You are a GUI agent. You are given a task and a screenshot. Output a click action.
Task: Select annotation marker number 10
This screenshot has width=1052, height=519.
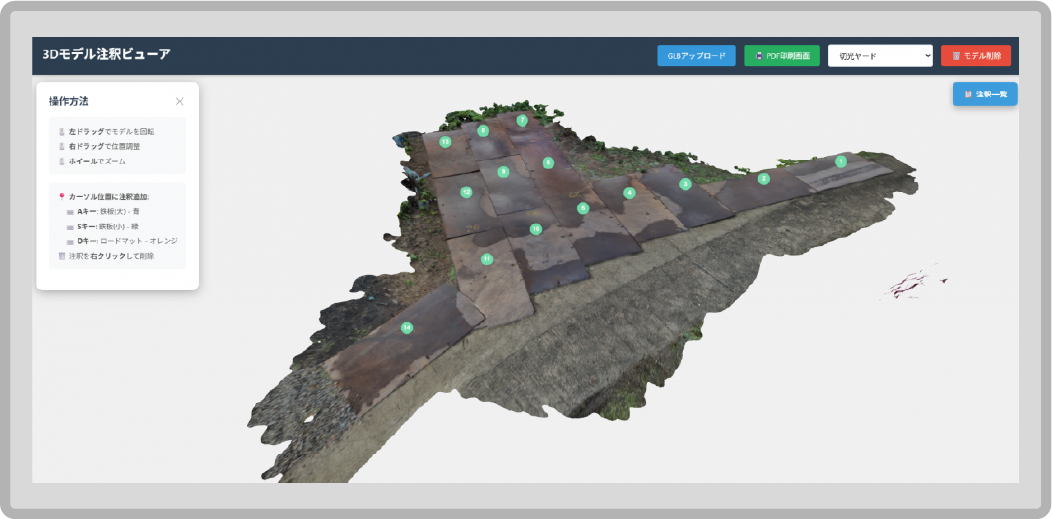coord(536,229)
